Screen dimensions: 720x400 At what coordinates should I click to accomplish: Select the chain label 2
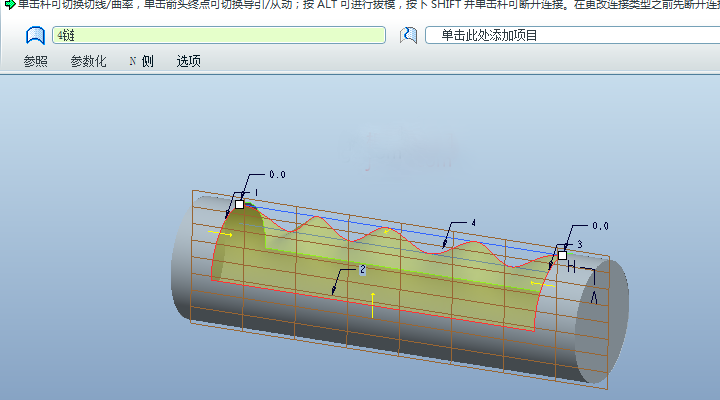click(x=362, y=270)
